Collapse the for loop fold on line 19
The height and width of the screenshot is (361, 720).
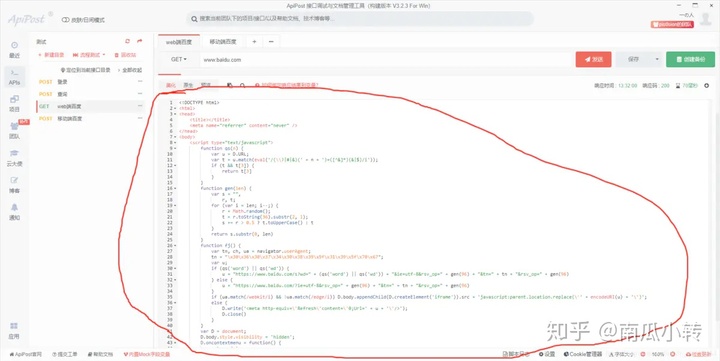(x=175, y=205)
